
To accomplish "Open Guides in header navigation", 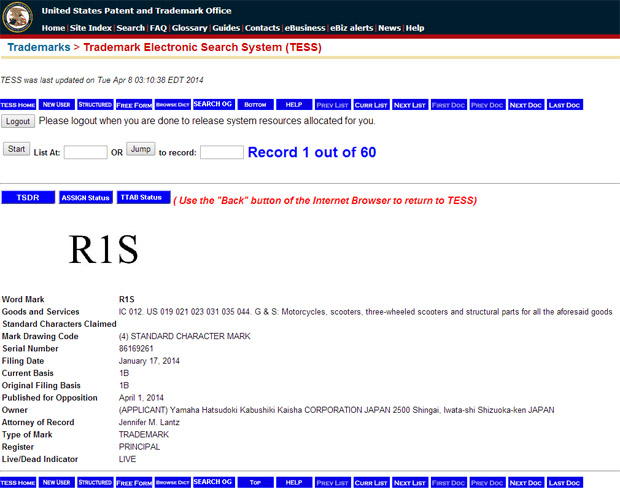I will coord(226,28).
